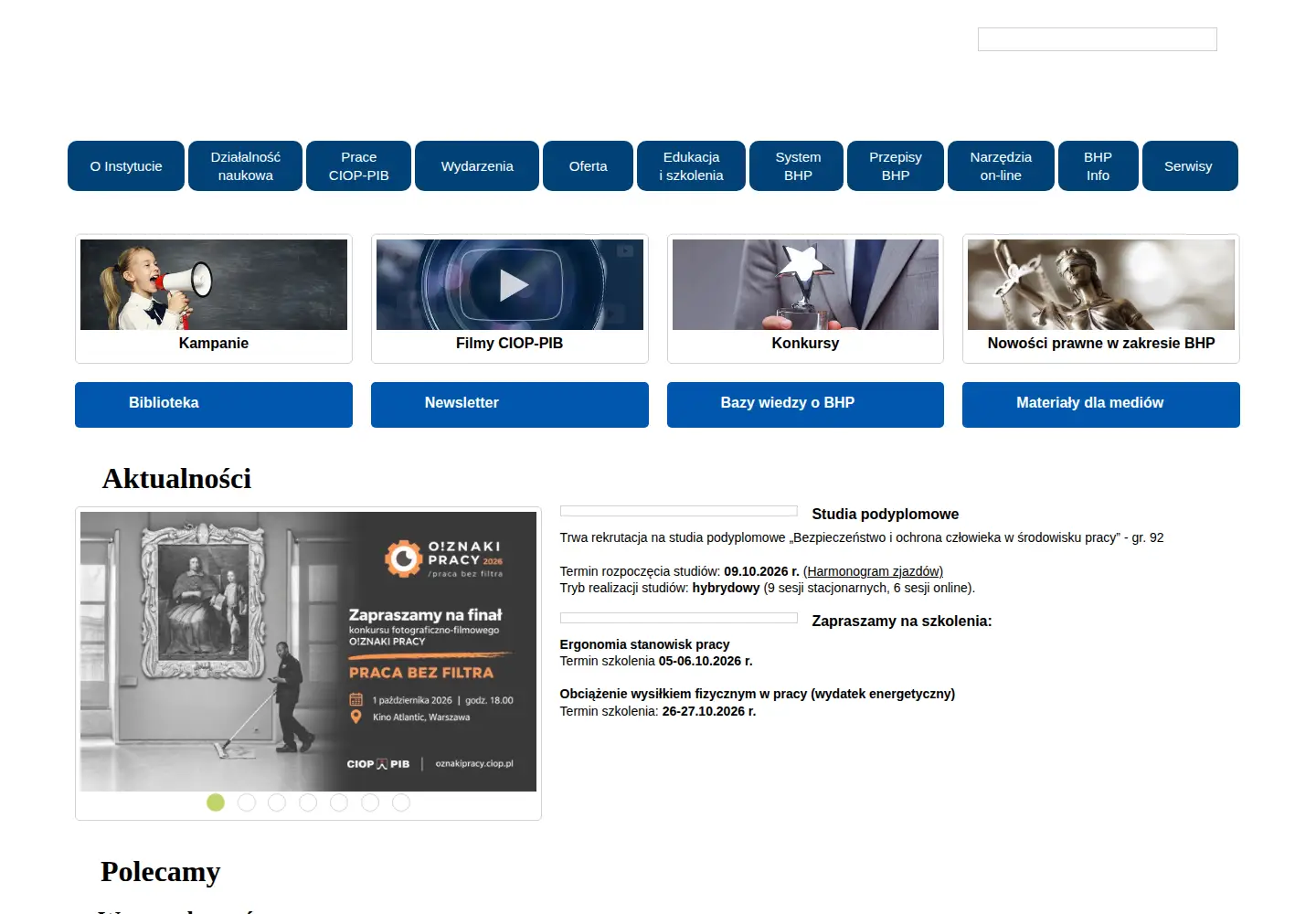Open the Oferta menu item

coord(588,166)
